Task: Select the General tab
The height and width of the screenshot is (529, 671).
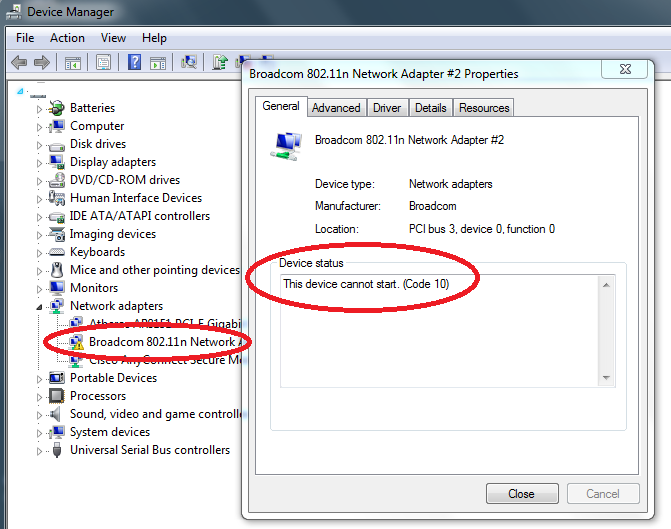Action: pyautogui.click(x=281, y=106)
